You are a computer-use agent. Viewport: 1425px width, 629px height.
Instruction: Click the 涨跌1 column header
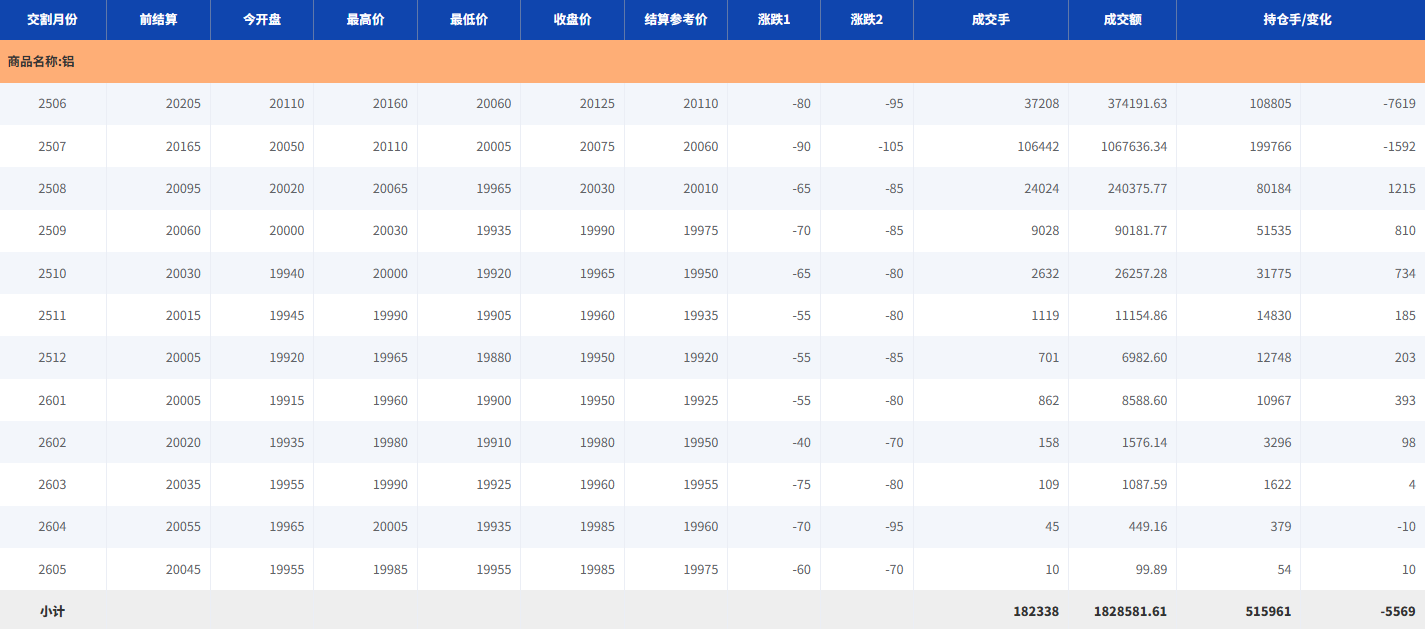[773, 20]
